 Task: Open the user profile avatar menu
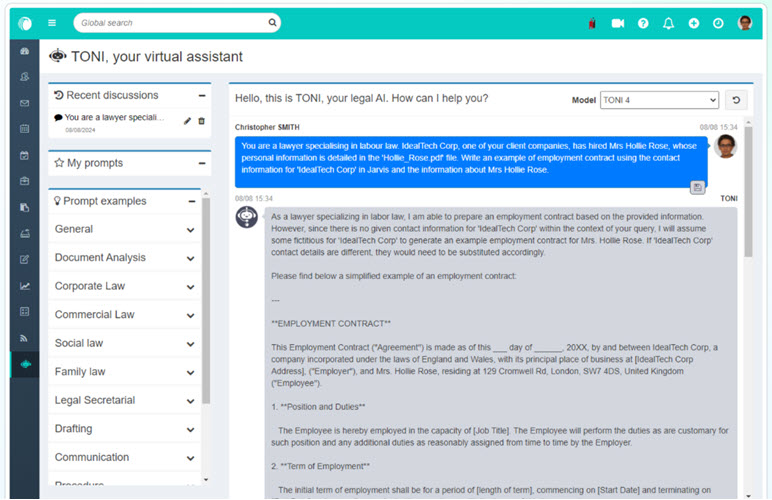click(744, 23)
